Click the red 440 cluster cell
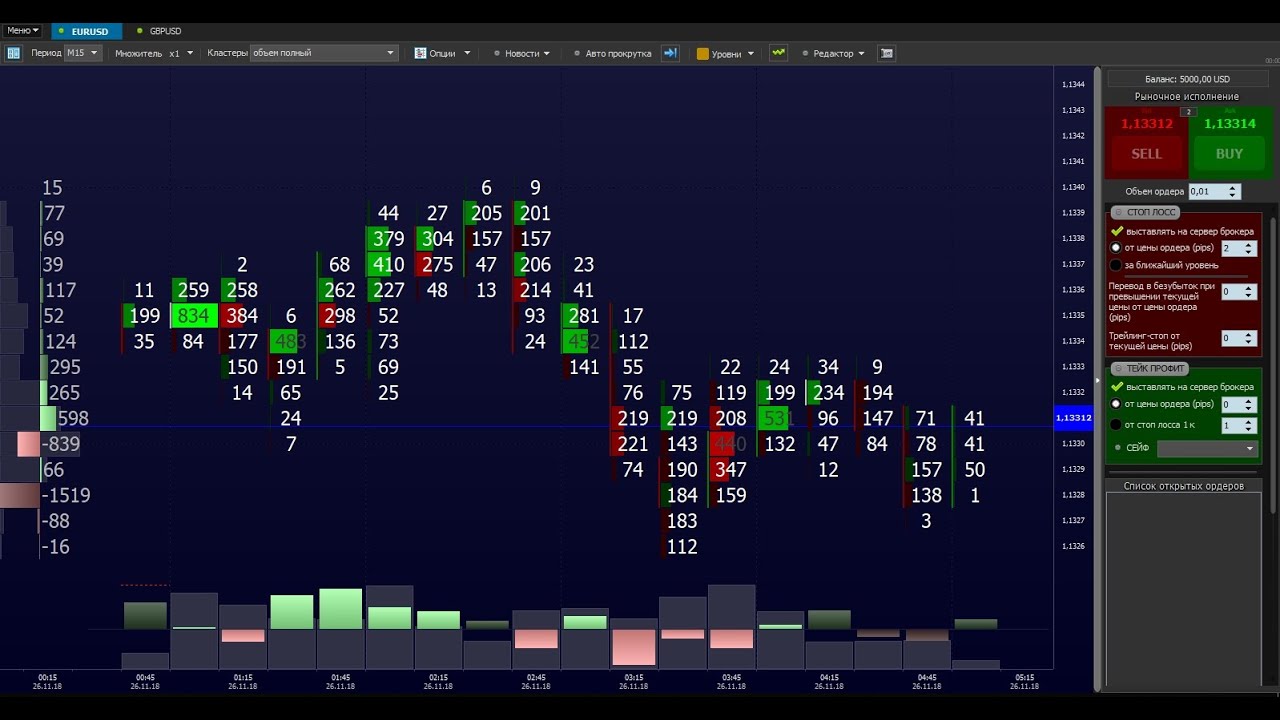The height and width of the screenshot is (720, 1280). coord(731,444)
